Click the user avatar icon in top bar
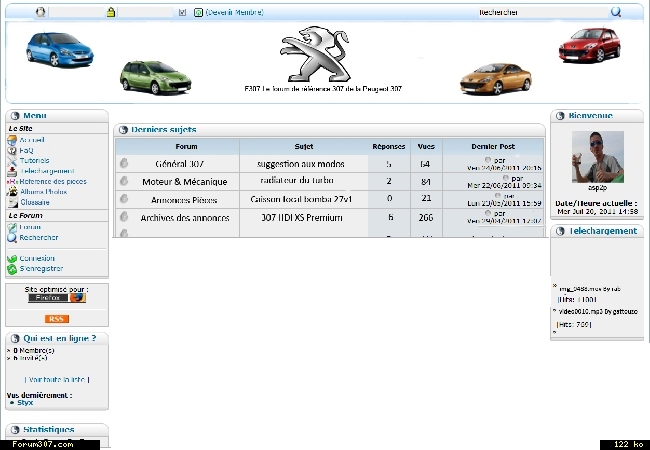This screenshot has width=650, height=450. coord(40,12)
